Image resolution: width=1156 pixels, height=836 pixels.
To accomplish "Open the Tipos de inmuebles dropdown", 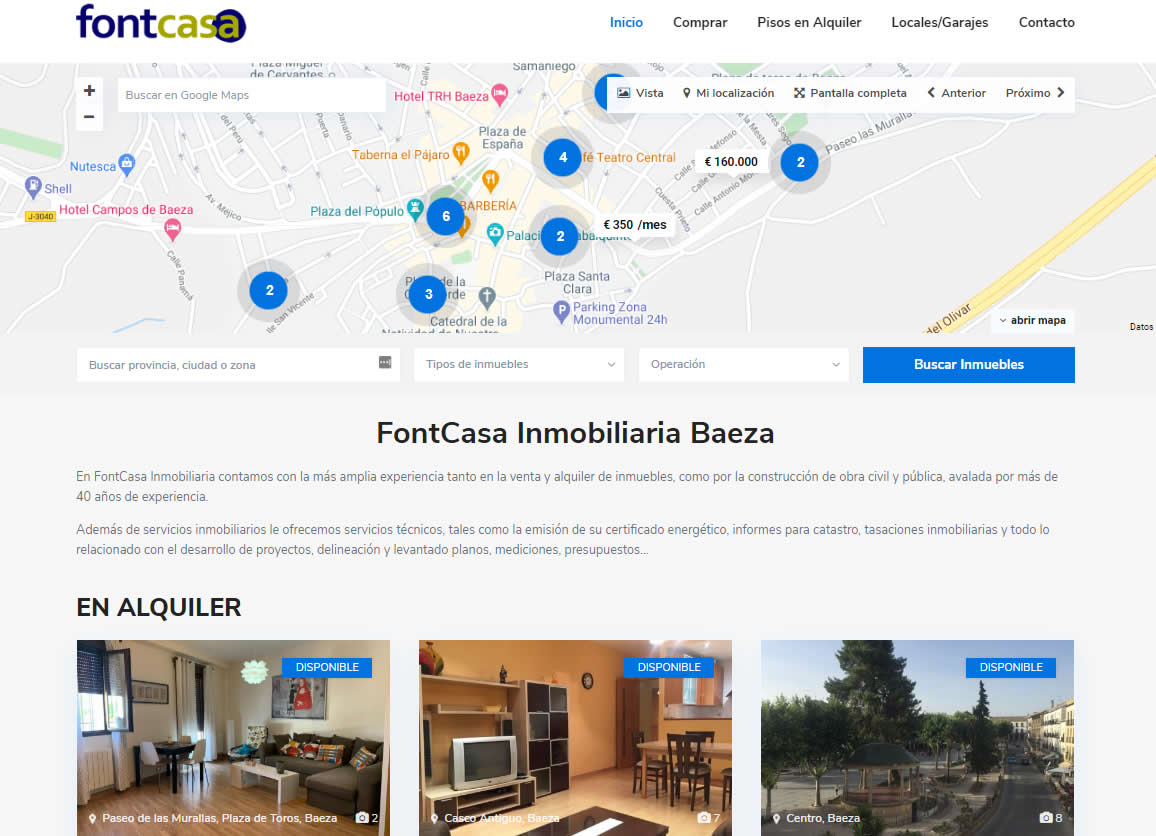I will coord(519,364).
